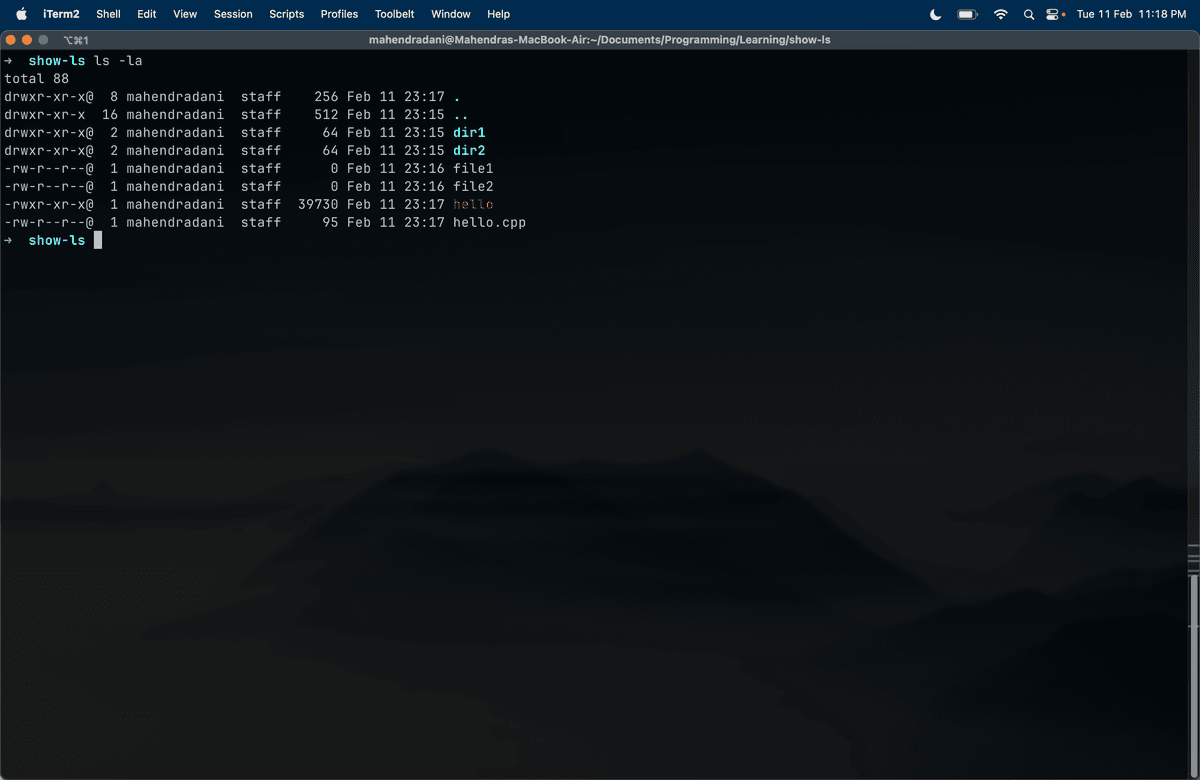
Task: Minimize the terminal using yellow button
Action: [x=27, y=40]
